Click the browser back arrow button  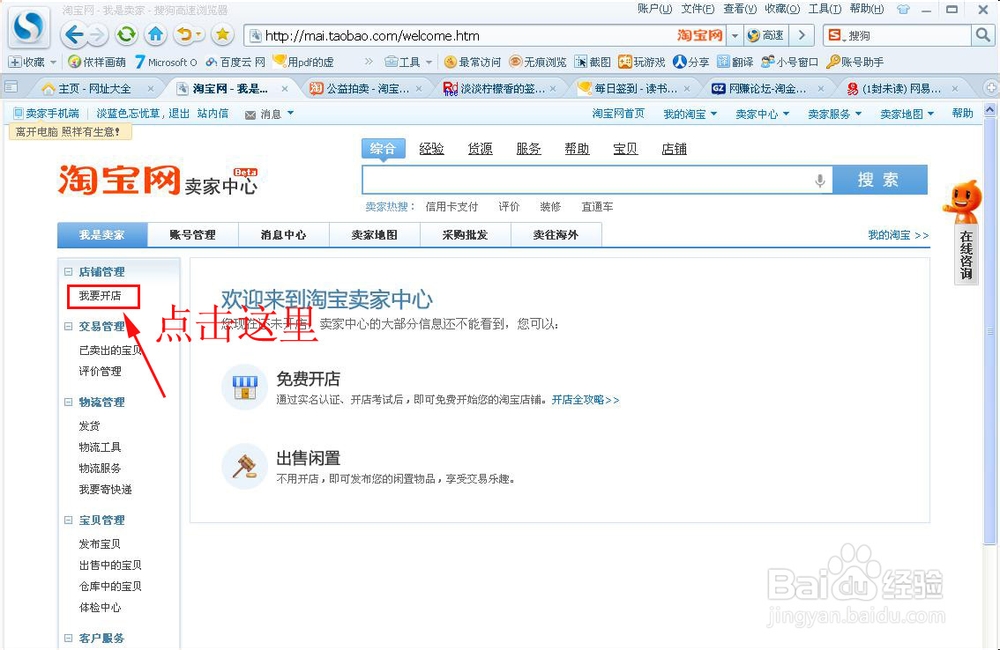[x=74, y=34]
